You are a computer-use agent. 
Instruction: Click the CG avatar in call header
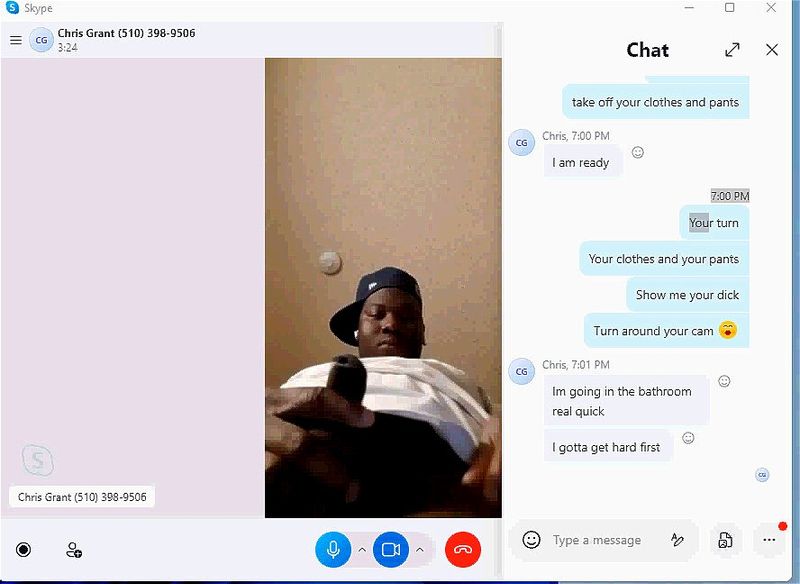coord(41,40)
